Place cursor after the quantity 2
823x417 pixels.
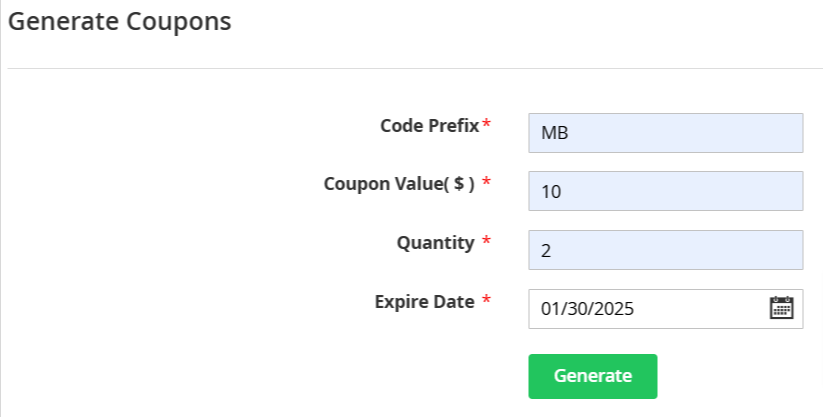click(x=552, y=251)
